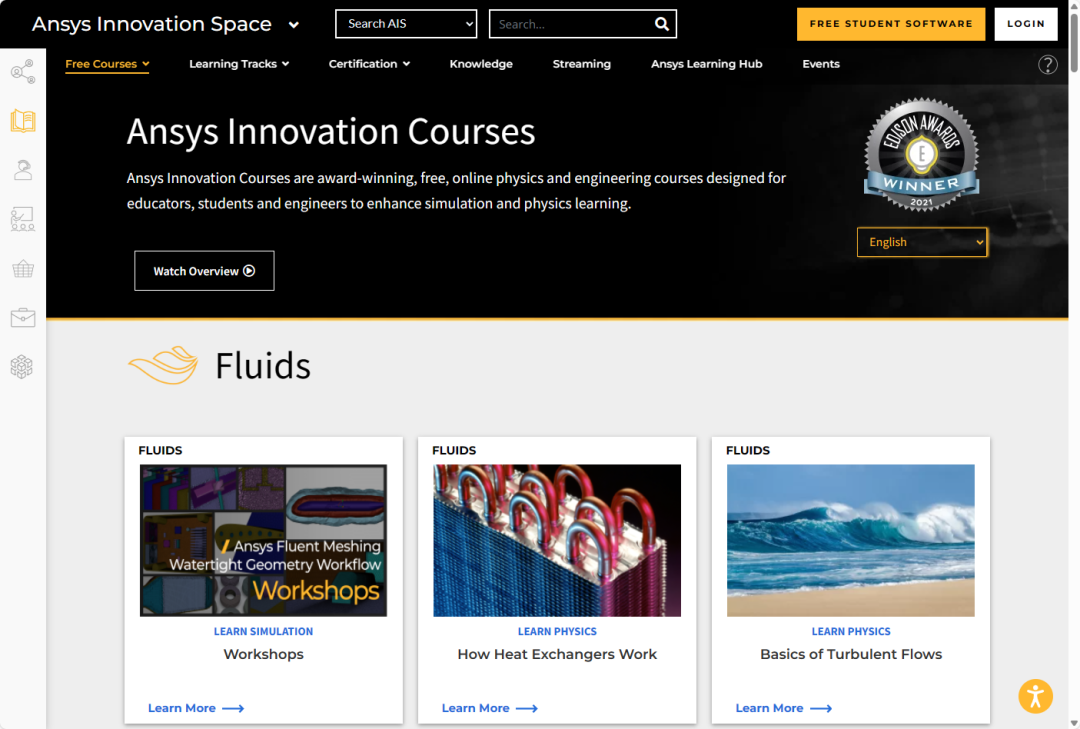The height and width of the screenshot is (729, 1080).
Task: Click Learn Physics label on Turbulent Flows card
Action: pos(851,631)
